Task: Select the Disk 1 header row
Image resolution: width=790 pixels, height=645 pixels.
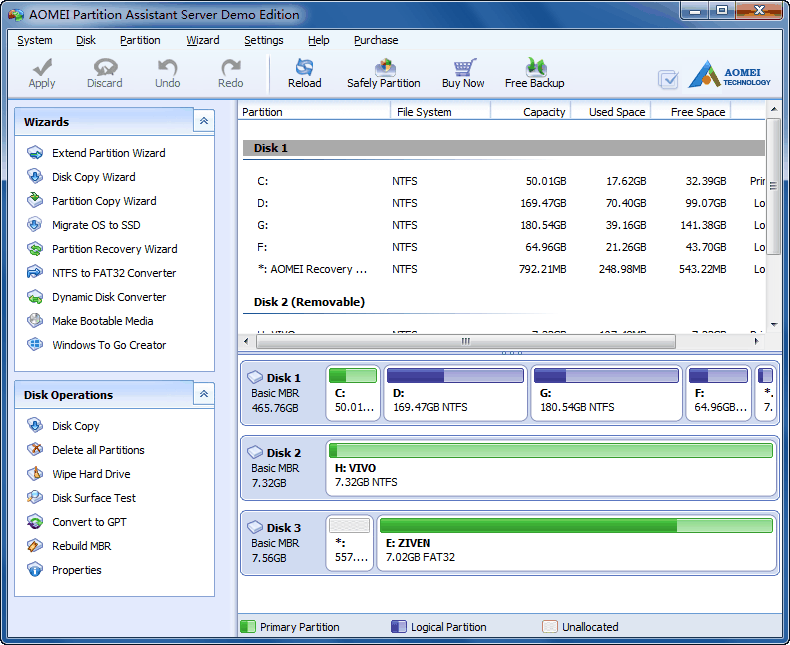Action: 504,148
